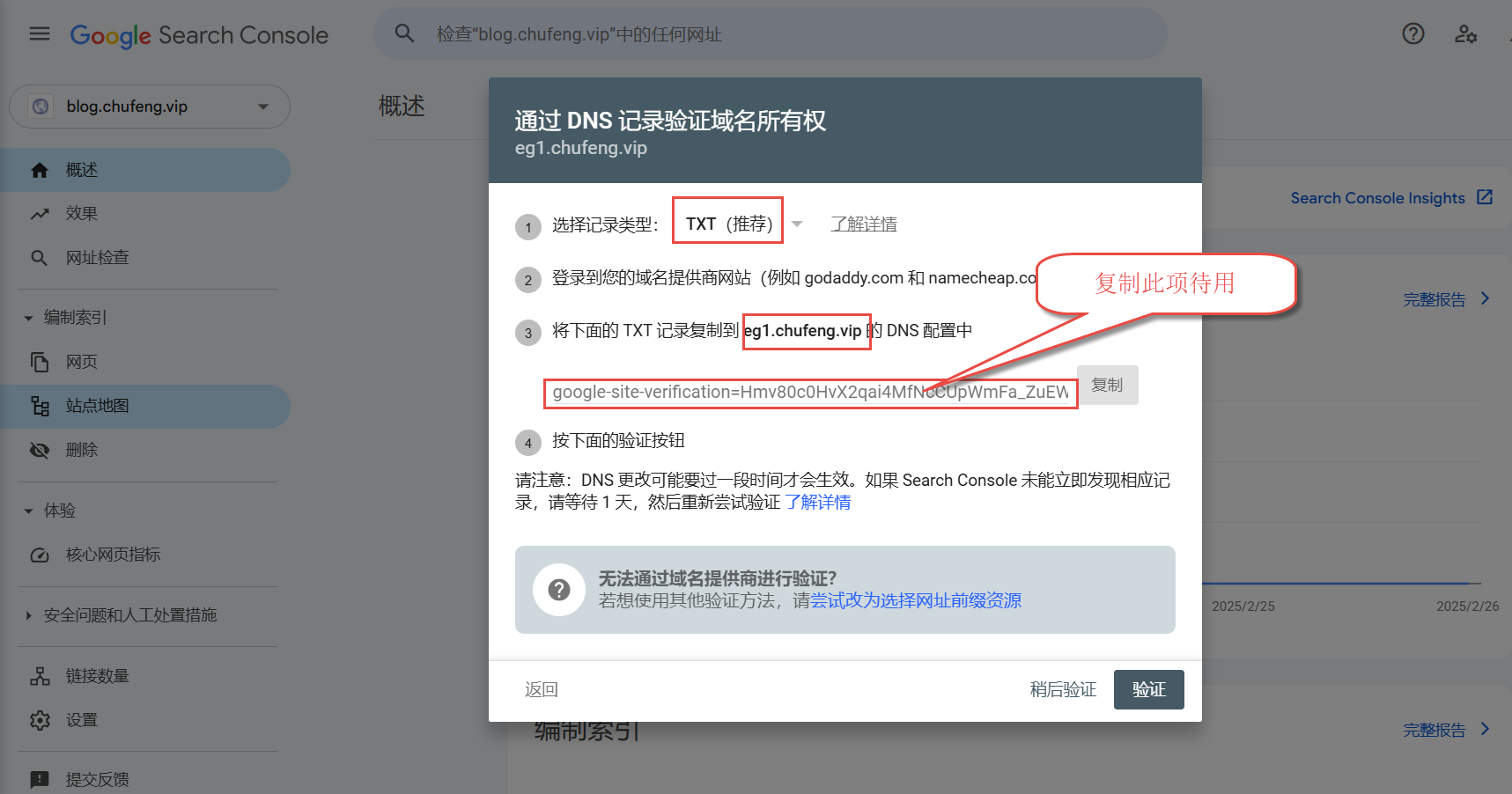Click the magnifier icon beside 网址检查

click(x=40, y=258)
